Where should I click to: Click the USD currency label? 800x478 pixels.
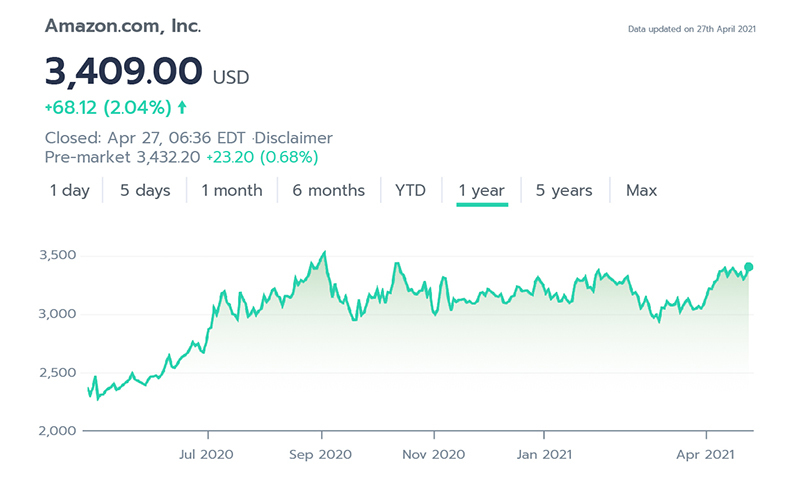point(231,78)
